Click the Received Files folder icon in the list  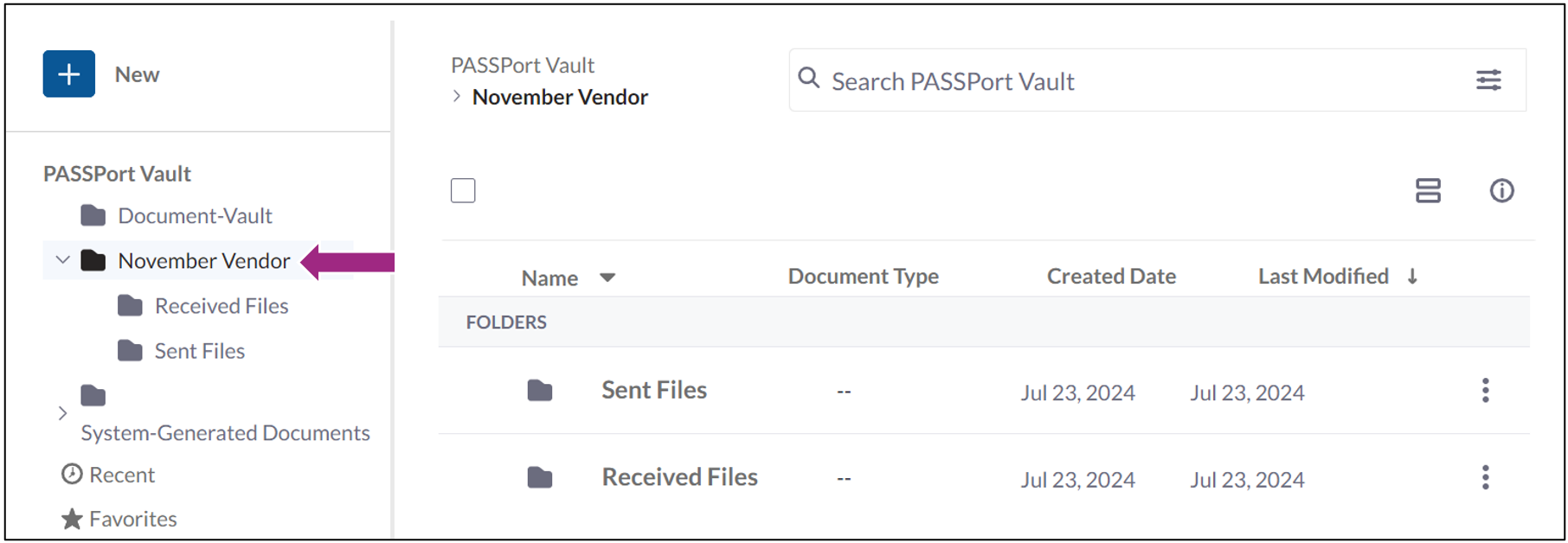tap(539, 476)
